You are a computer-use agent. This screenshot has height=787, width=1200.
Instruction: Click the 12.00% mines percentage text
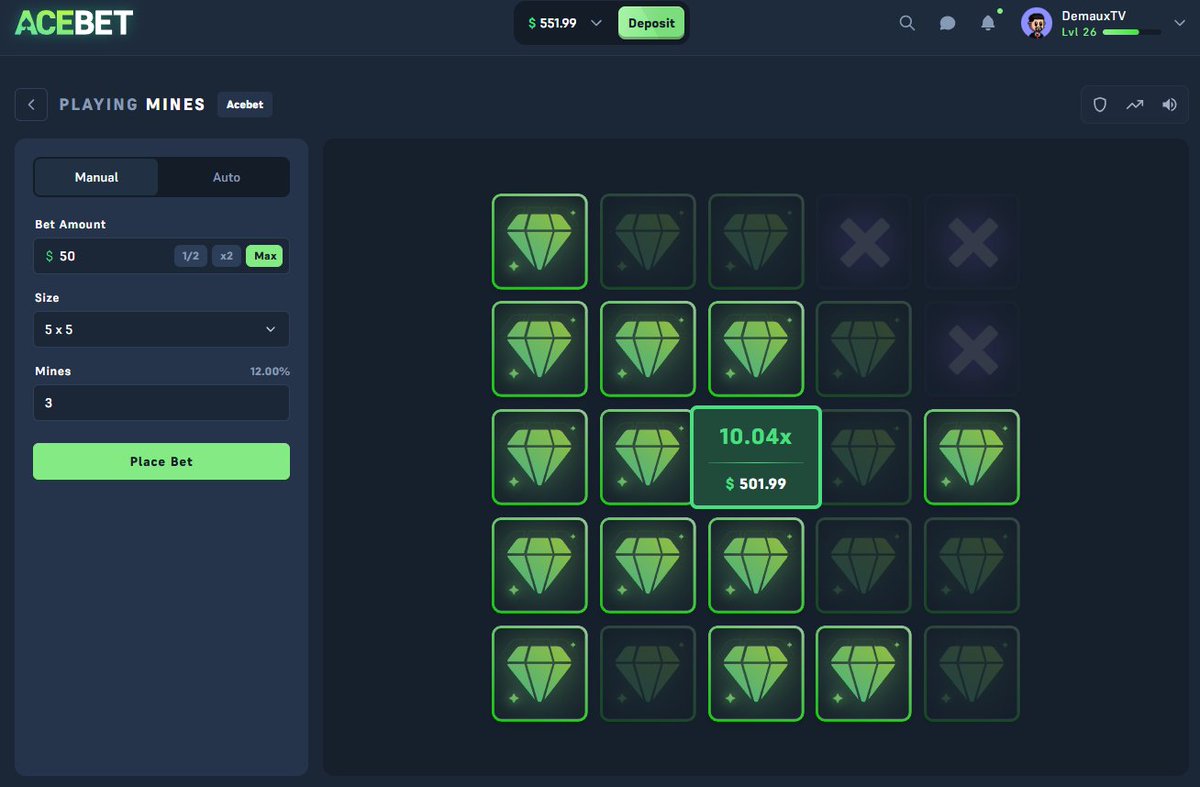pos(270,371)
